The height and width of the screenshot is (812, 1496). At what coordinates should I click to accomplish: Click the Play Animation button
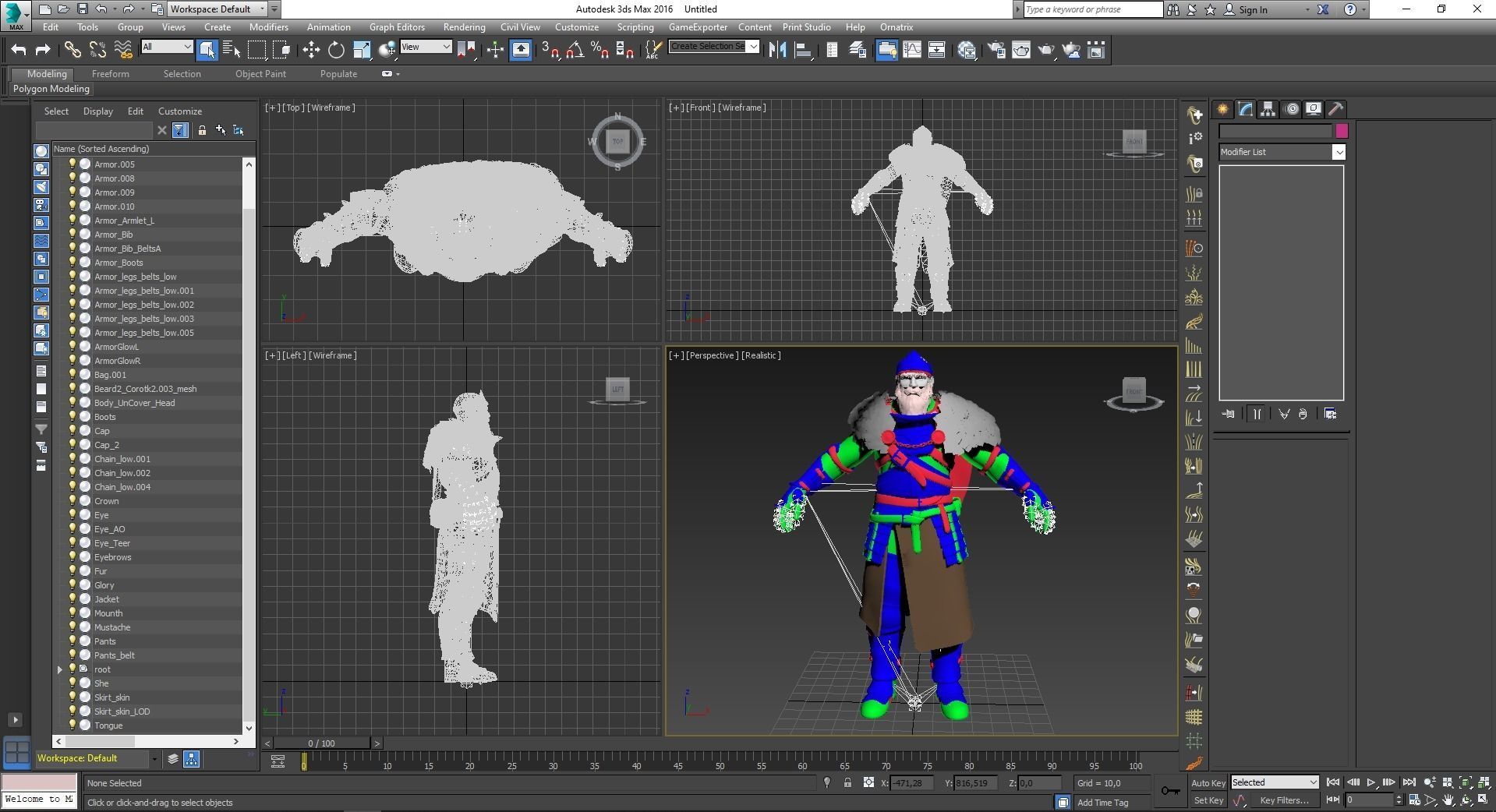click(x=1371, y=782)
